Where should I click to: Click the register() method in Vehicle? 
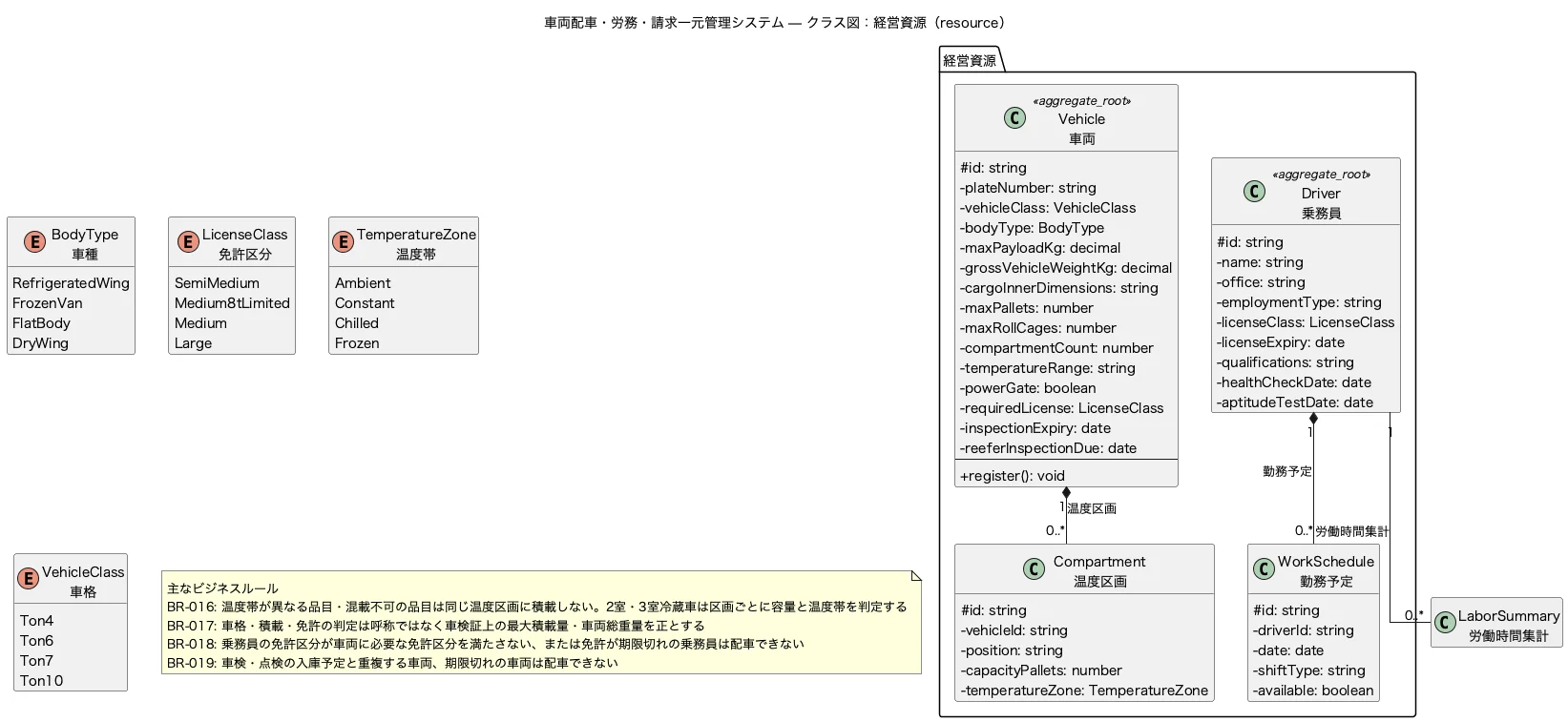tap(1013, 476)
